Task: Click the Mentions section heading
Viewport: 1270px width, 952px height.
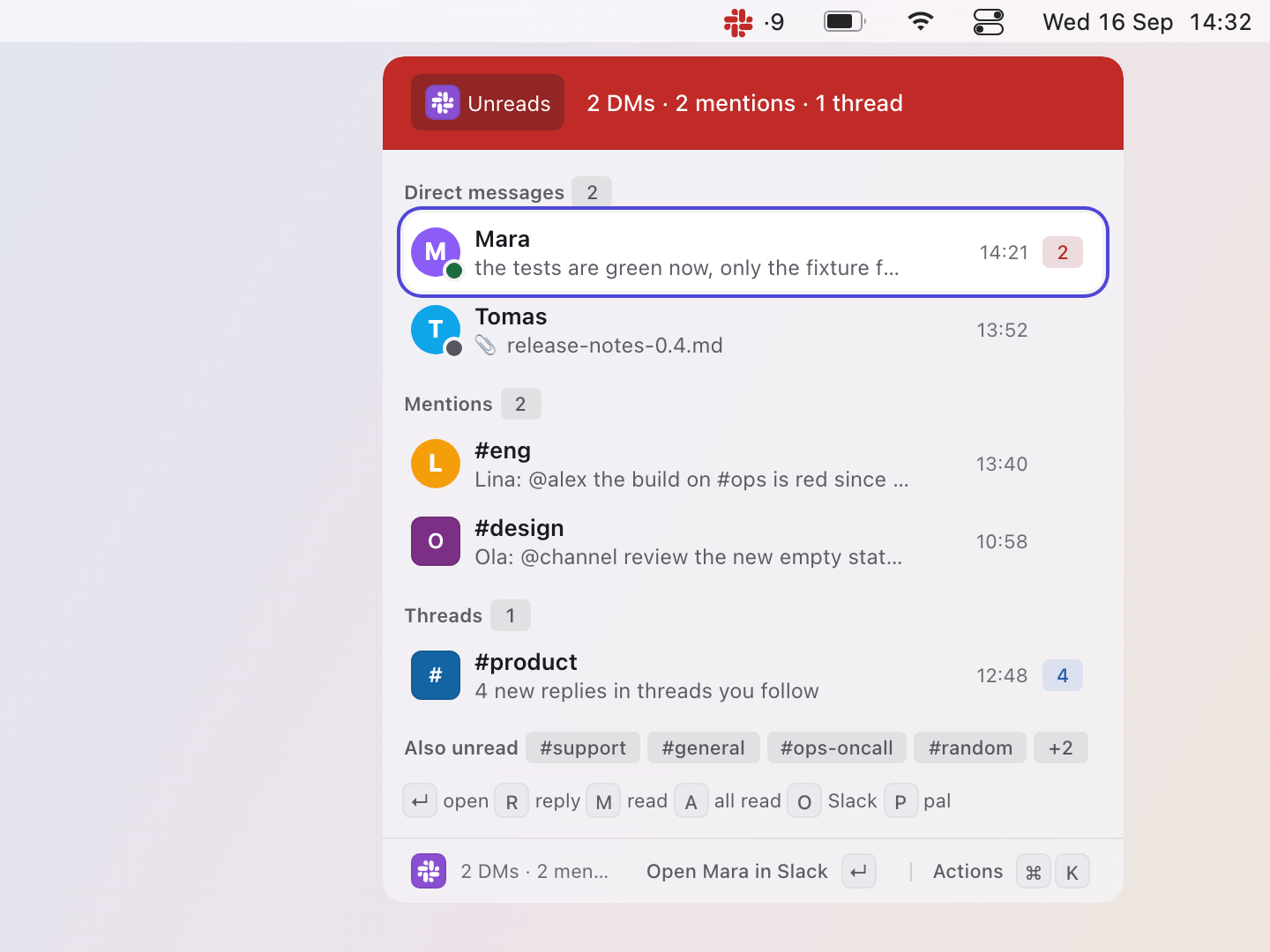Action: (x=448, y=404)
